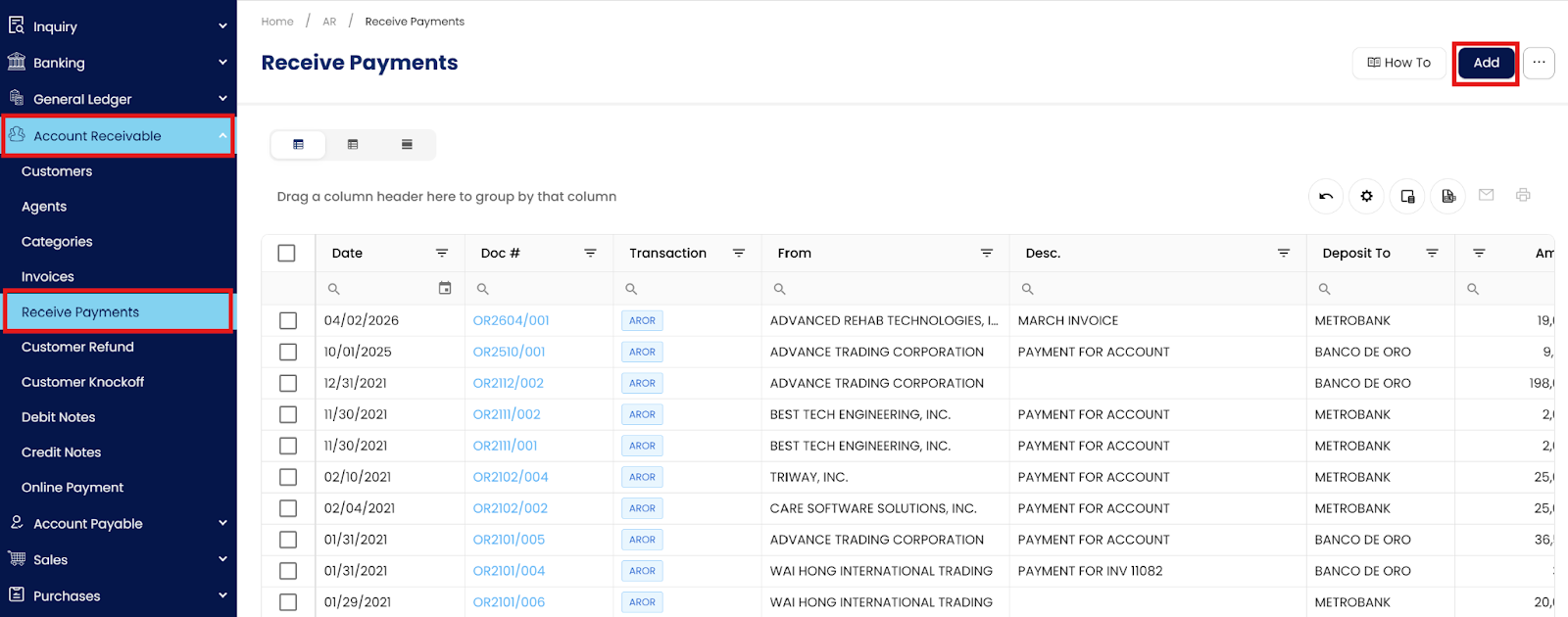Expand the Inquiry menu chevron
This screenshot has height=617, width=1568.
(222, 25)
